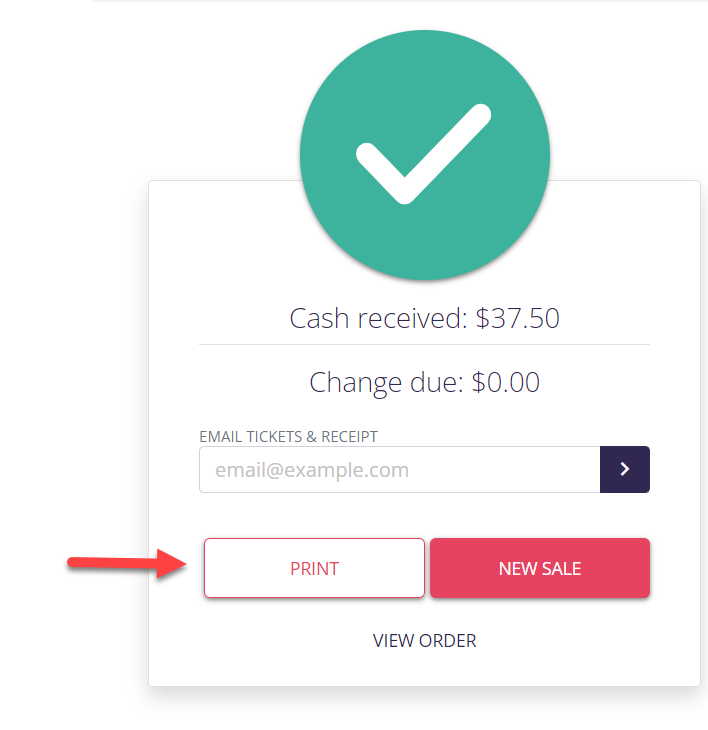
Task: Submit email with the dark chevron button
Action: [625, 469]
